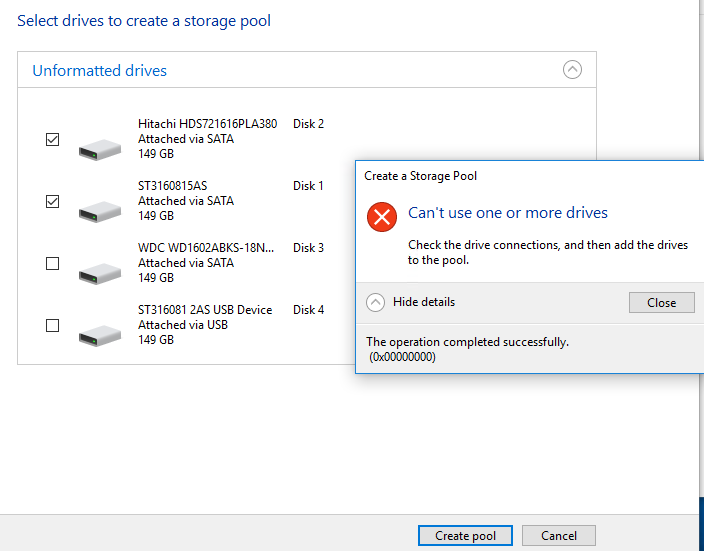Click the ST316081 2AS USB drive icon
Screen dimensions: 704x551
click(100, 335)
